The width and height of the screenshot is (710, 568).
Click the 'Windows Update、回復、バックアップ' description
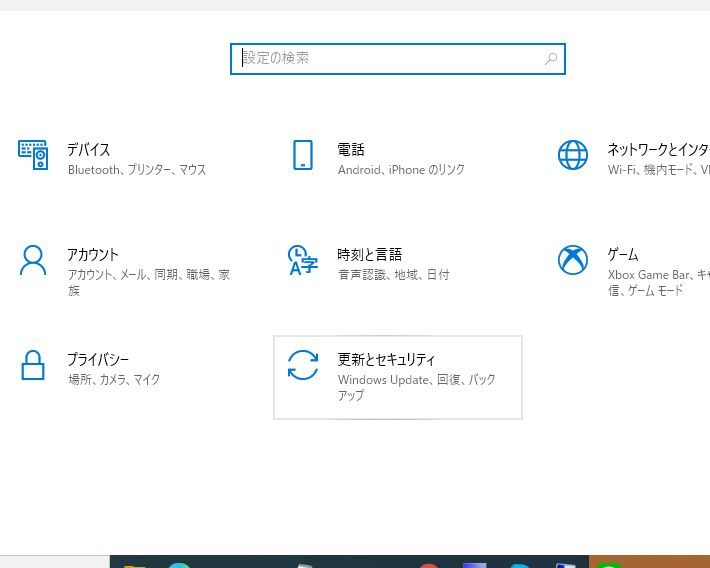tap(417, 387)
